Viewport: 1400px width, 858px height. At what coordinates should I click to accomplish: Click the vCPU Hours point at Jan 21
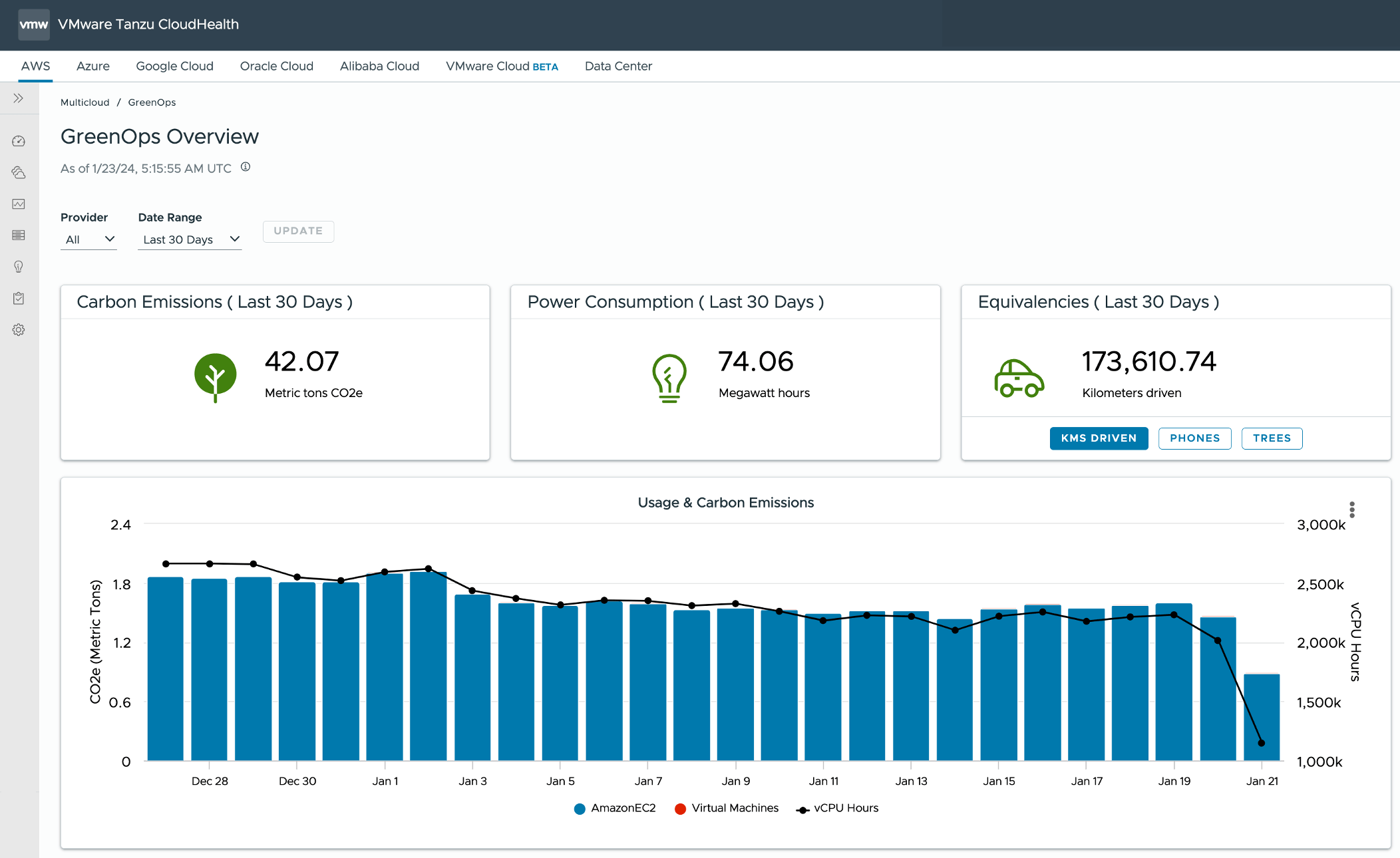[1262, 743]
